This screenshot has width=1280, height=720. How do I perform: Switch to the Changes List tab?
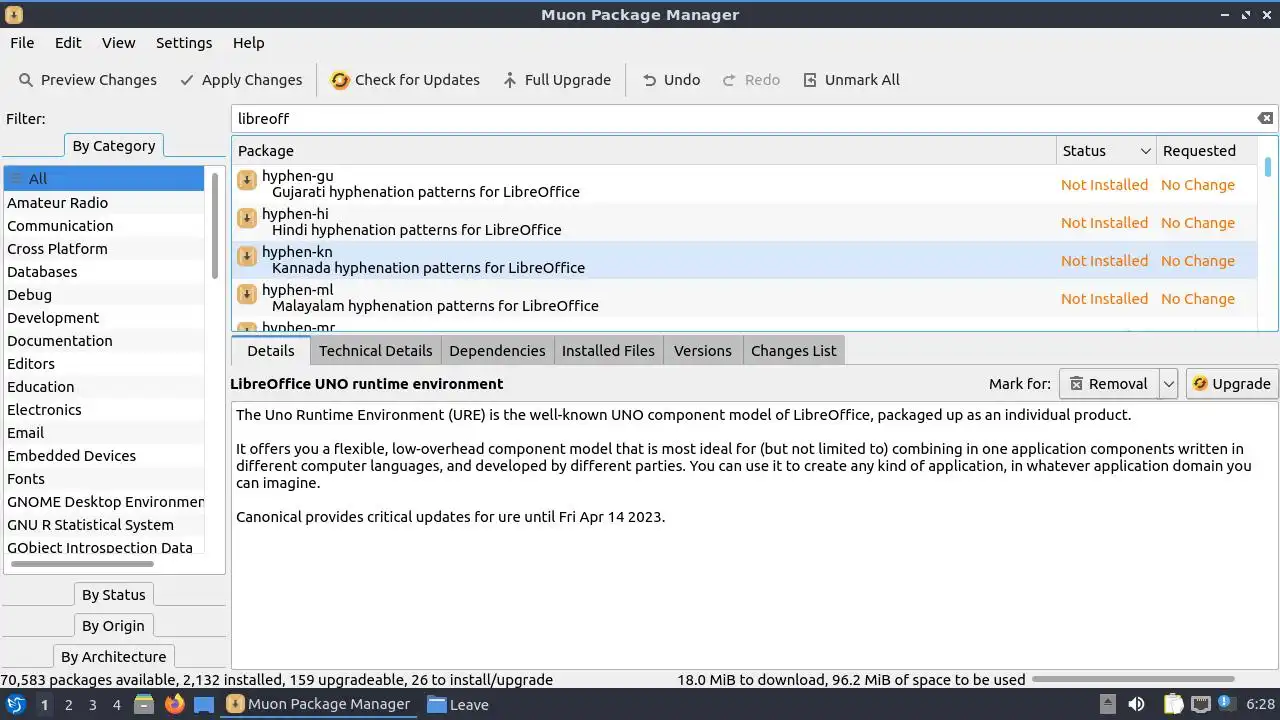coord(793,351)
